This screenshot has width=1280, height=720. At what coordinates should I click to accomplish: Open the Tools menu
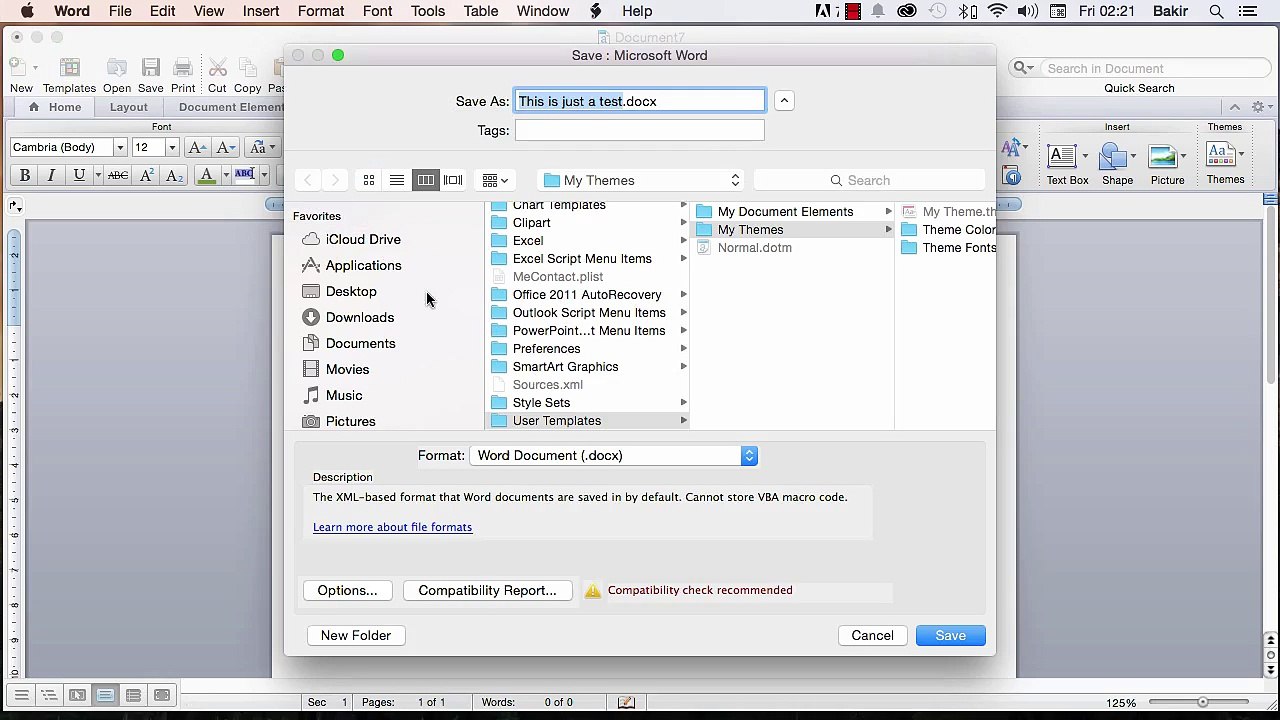[x=427, y=11]
